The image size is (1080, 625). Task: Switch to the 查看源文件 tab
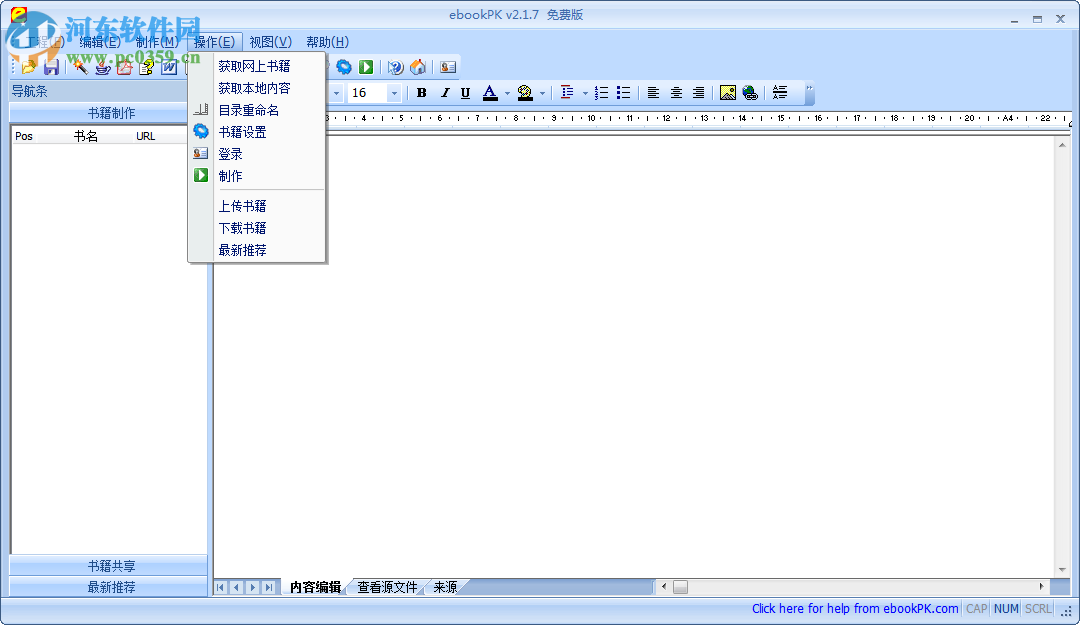[x=387, y=587]
